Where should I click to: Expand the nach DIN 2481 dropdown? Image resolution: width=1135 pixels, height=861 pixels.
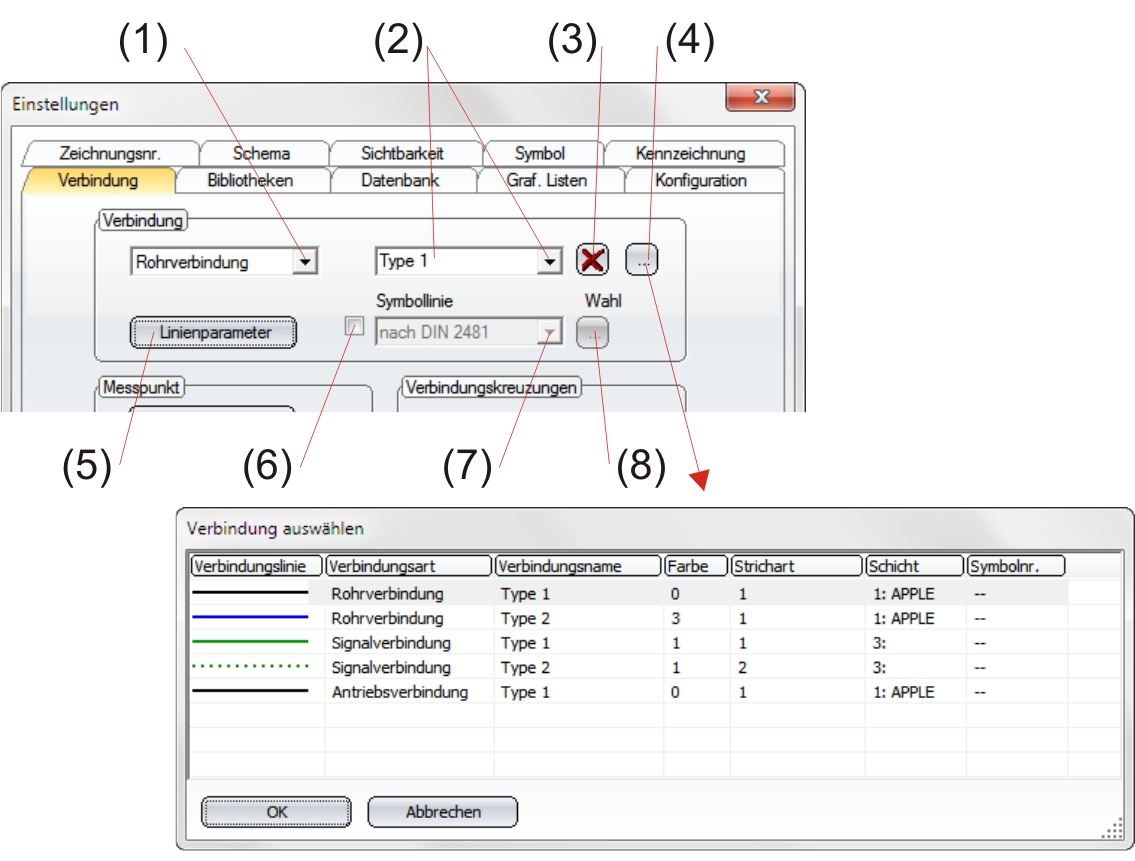pos(549,333)
